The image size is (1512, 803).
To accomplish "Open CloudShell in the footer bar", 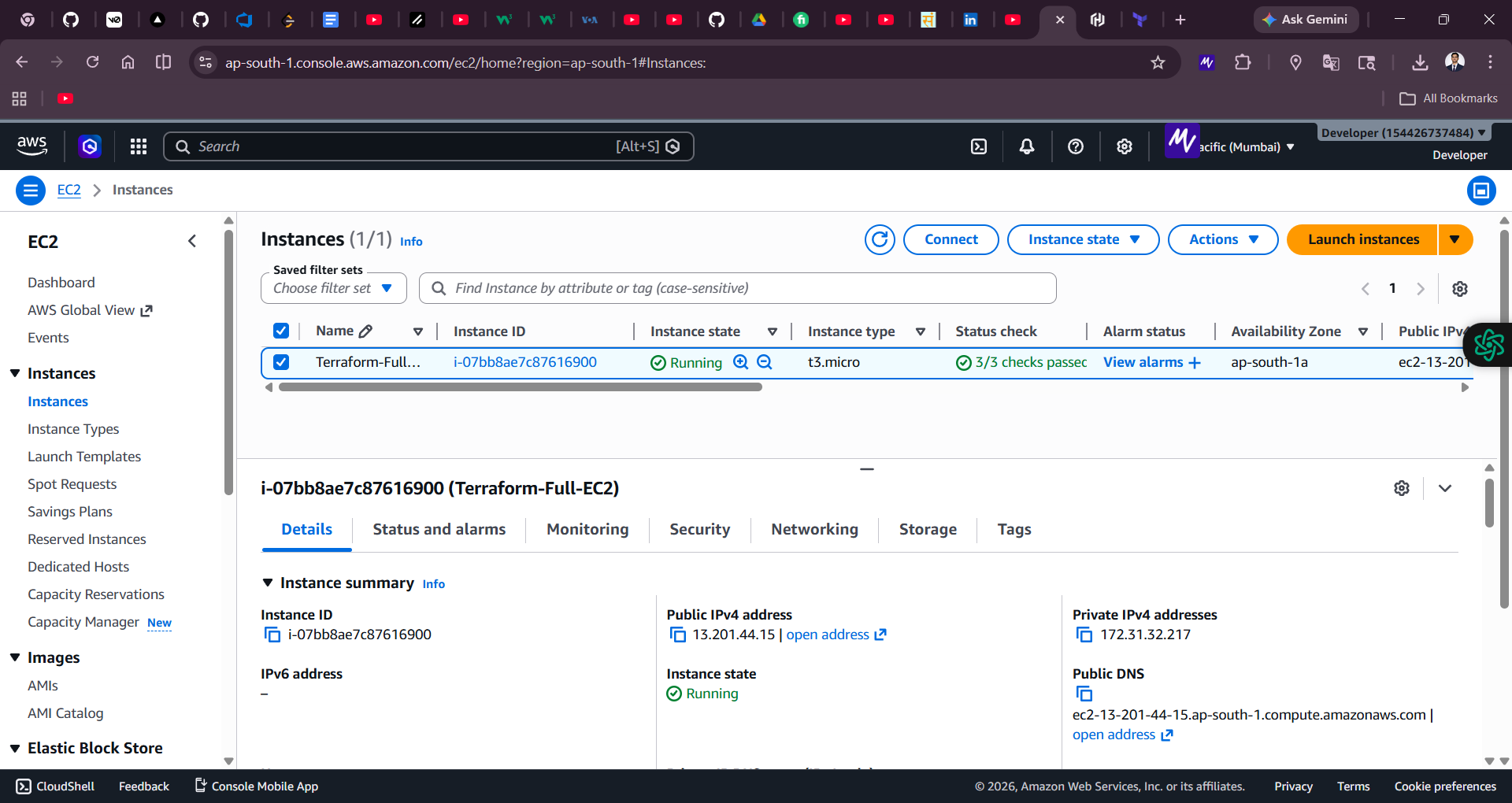I will point(55,786).
